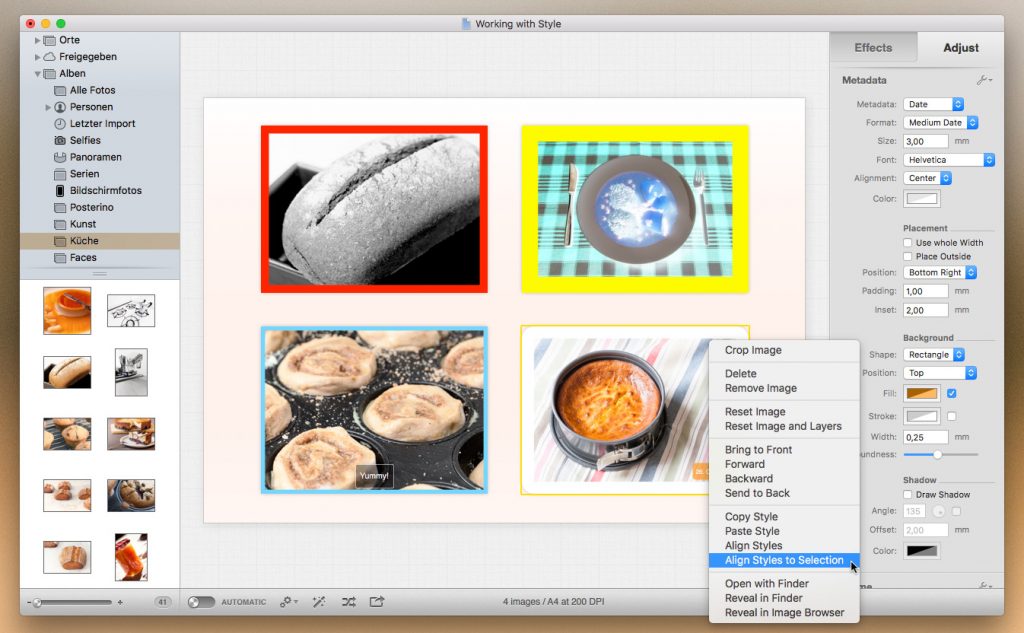
Task: Open the wrench menu in the Metadata header
Action: (984, 80)
